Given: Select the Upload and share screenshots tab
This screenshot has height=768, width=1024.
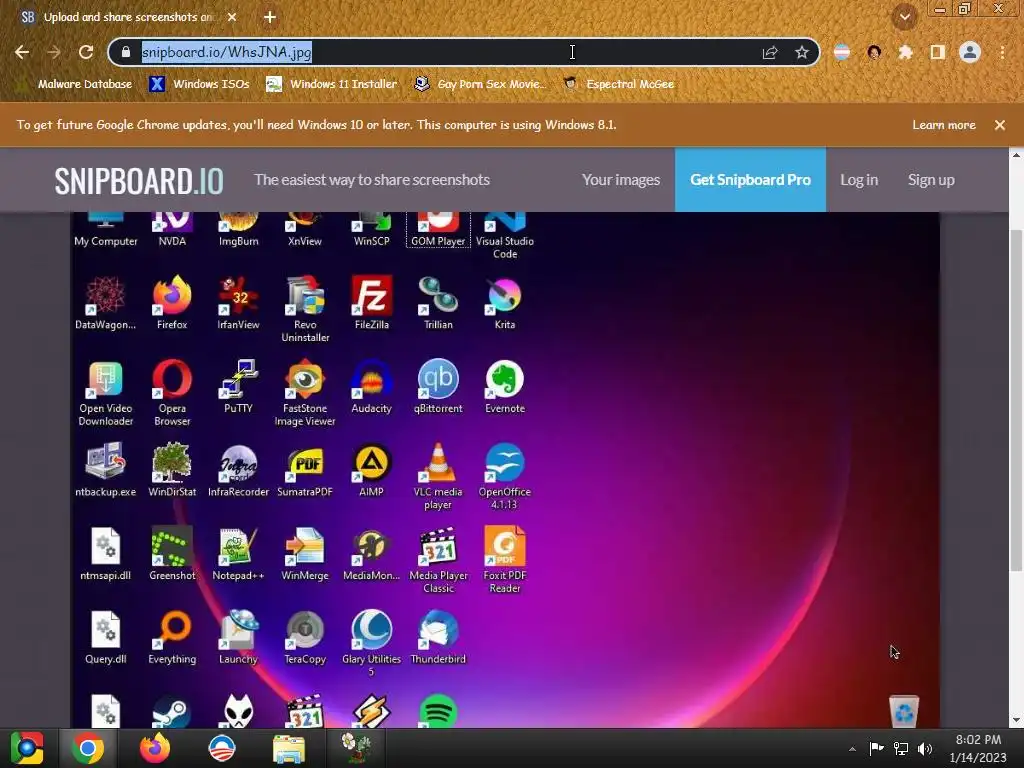Looking at the screenshot, I should pos(128,17).
